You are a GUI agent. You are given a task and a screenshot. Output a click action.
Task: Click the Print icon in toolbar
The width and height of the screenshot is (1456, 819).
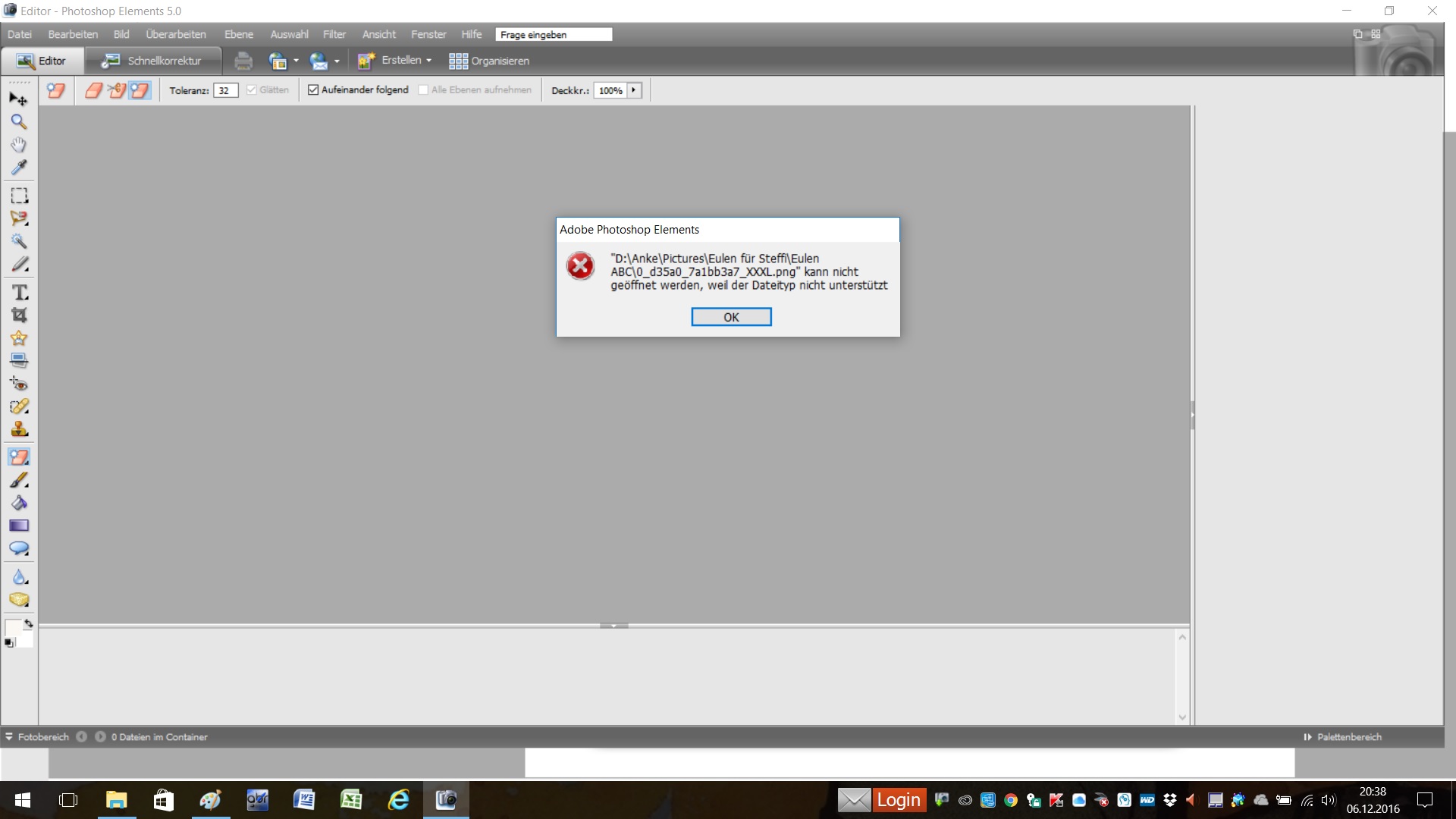(243, 61)
